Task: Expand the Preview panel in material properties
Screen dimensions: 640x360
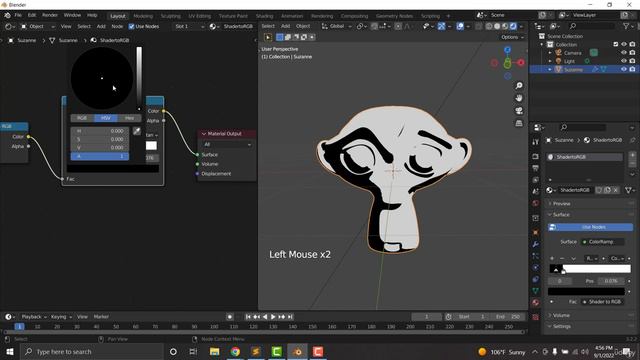Action: (562, 203)
